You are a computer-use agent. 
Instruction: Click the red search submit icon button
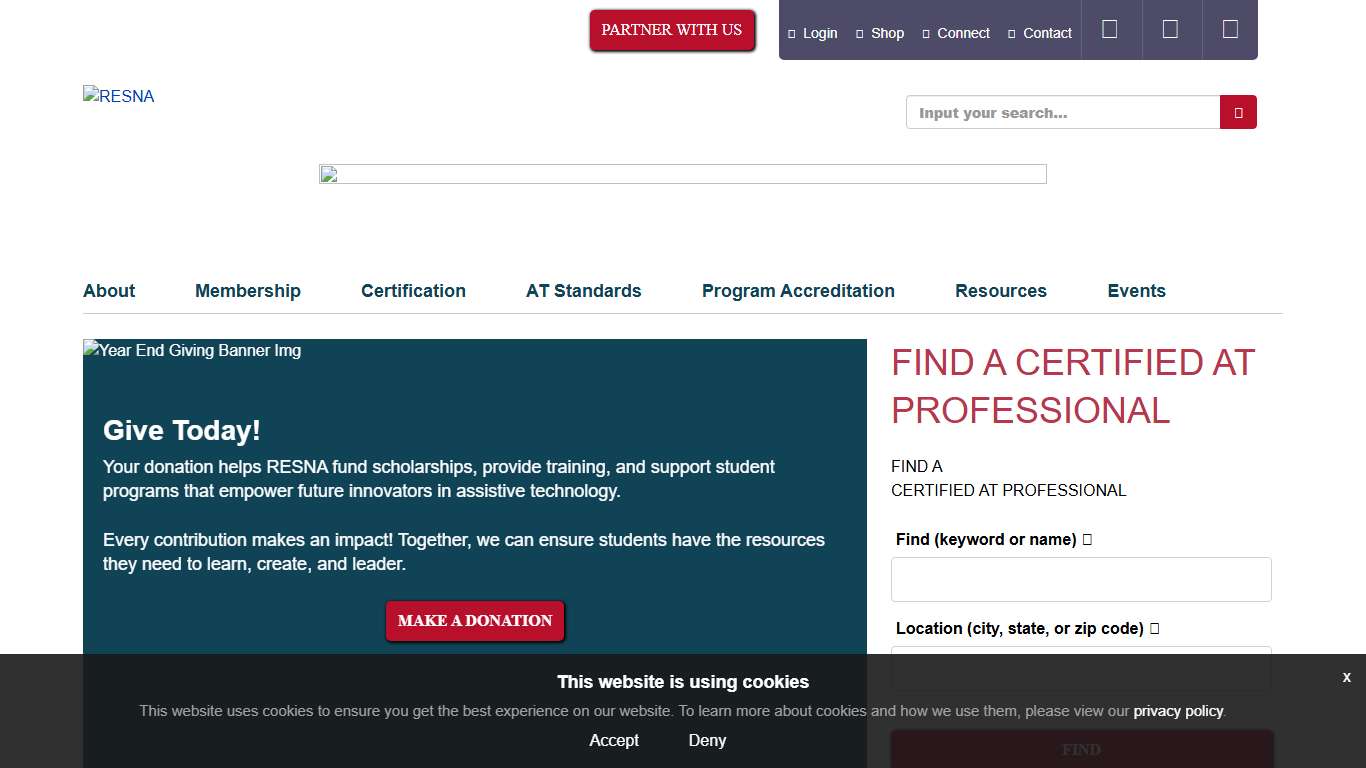tap(1238, 113)
